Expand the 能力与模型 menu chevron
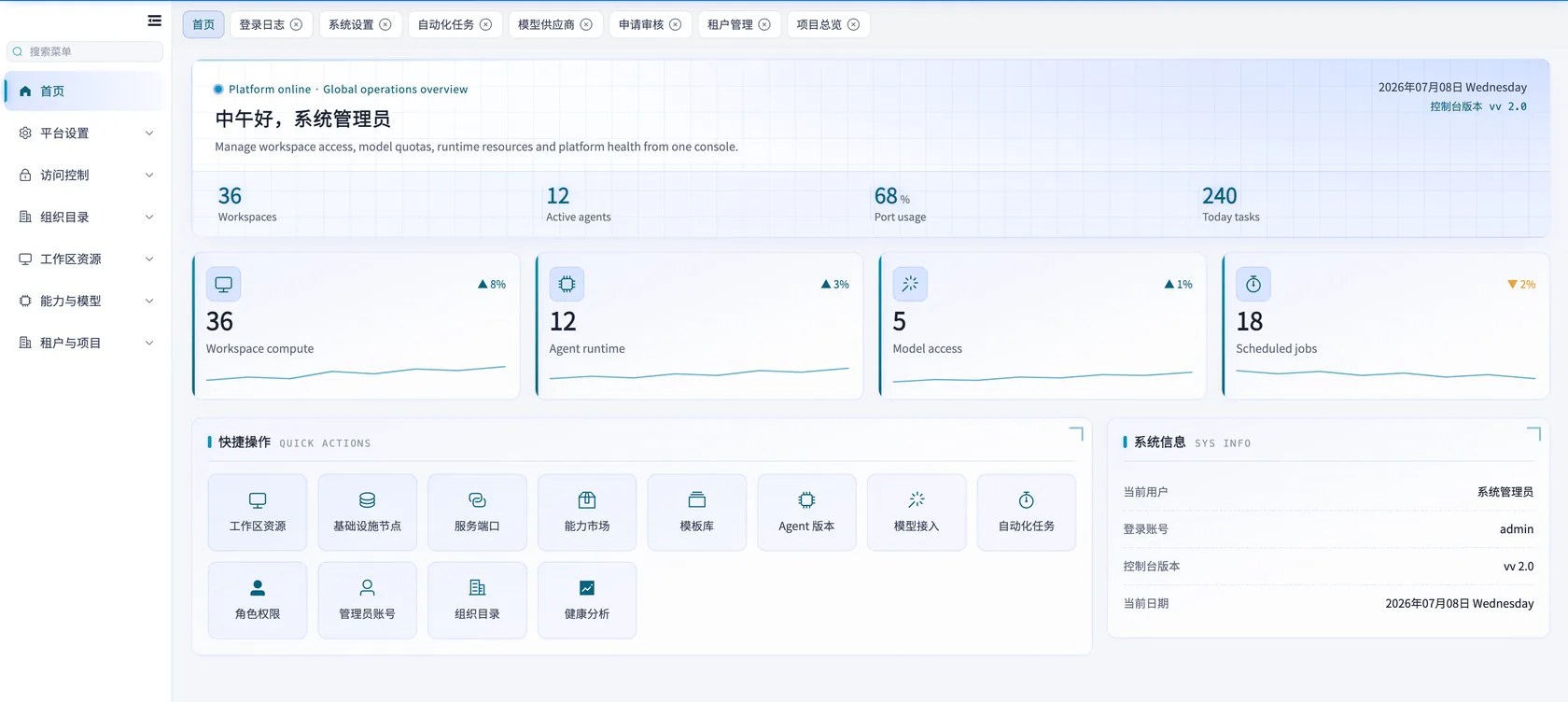The image size is (1568, 702). click(149, 302)
